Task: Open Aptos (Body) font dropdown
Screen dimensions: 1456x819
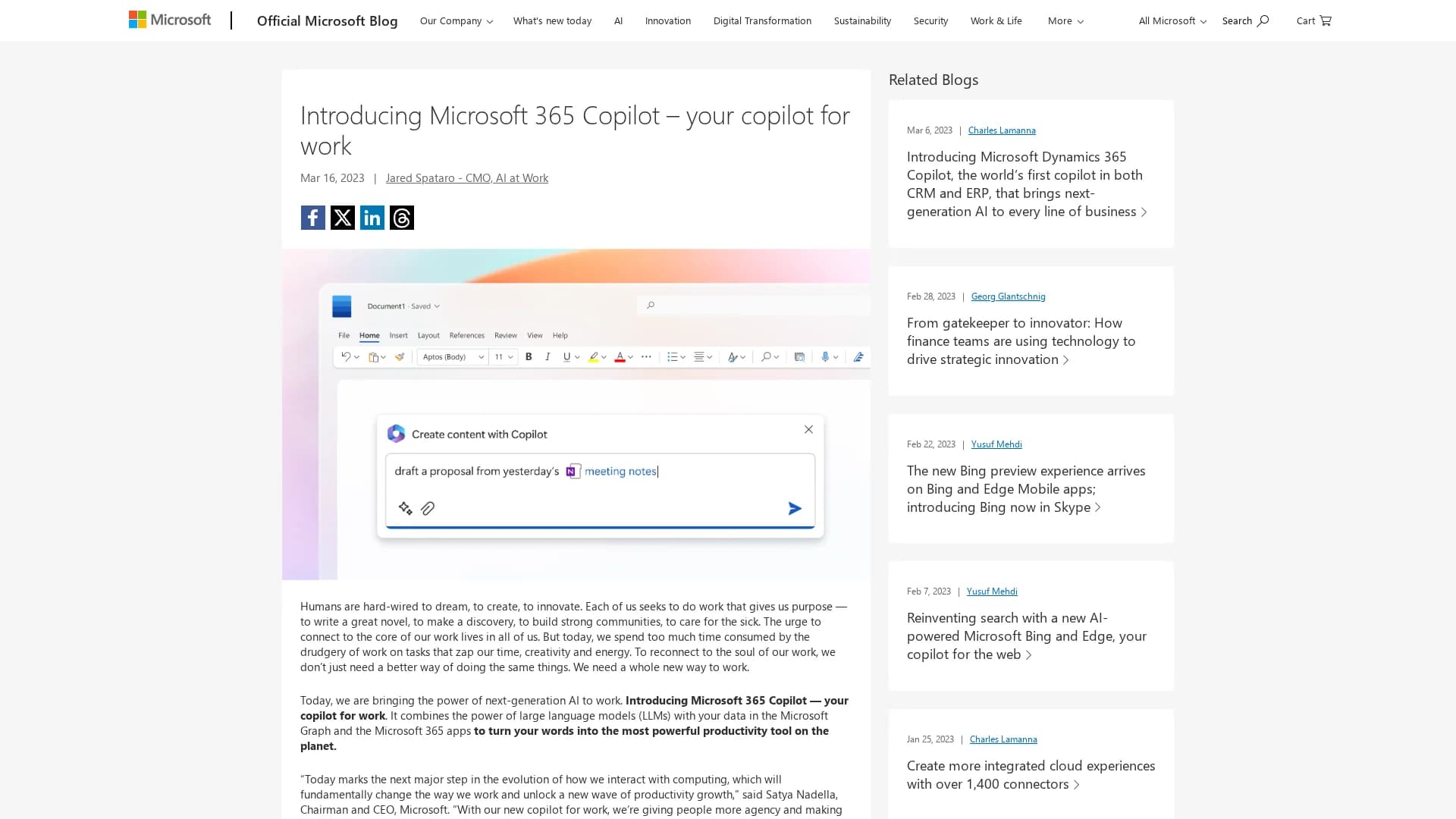Action: pyautogui.click(x=453, y=356)
